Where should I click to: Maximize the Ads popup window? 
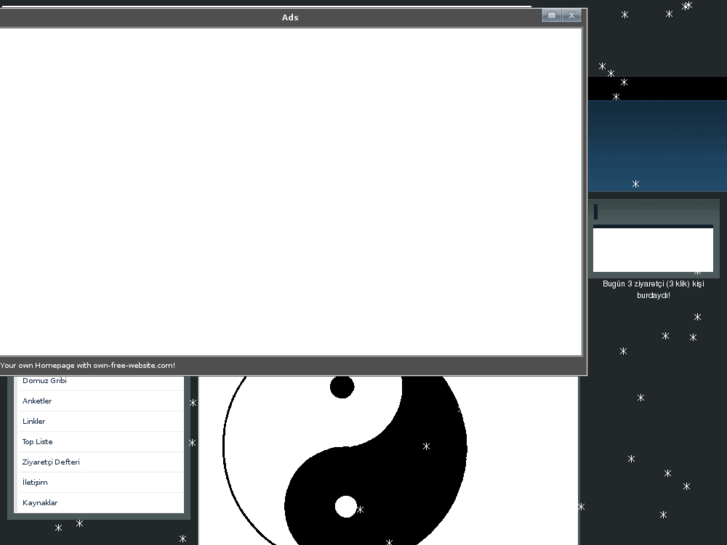(x=551, y=15)
